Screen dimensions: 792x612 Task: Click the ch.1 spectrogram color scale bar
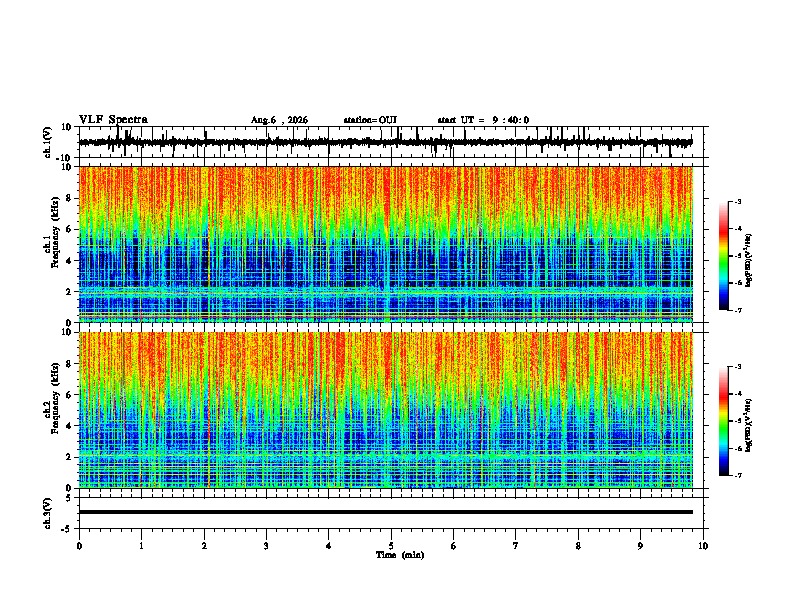coord(723,256)
